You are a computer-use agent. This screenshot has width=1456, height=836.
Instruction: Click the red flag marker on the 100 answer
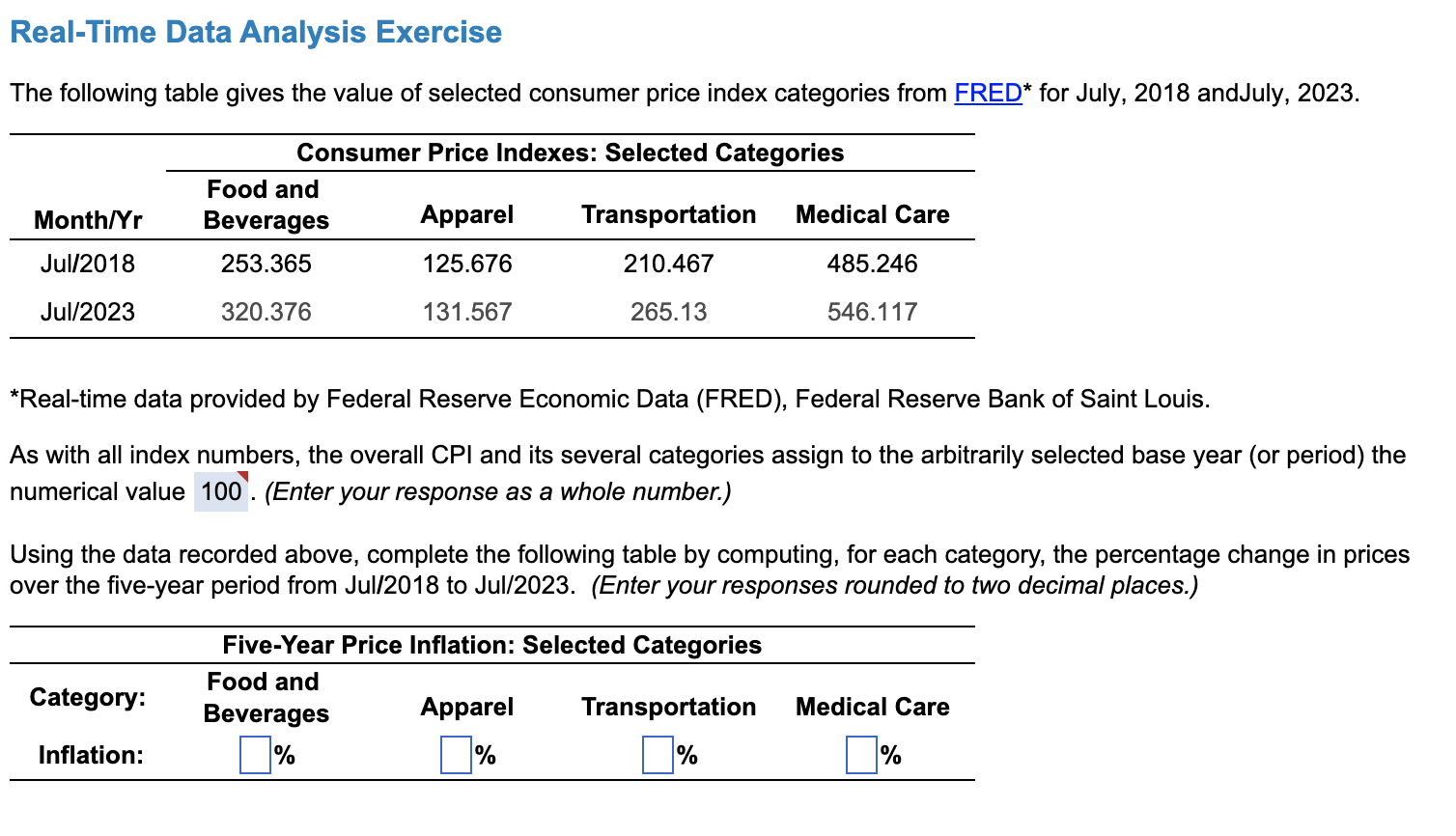coord(241,476)
